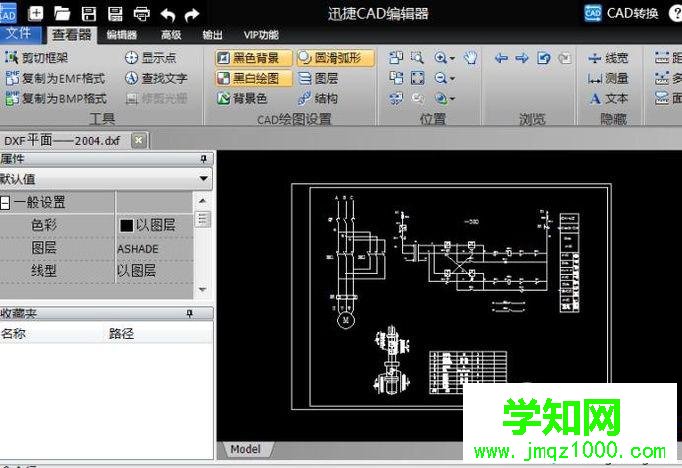
Task: Click the rotate view icon in 浏览 group
Action: [x=544, y=58]
